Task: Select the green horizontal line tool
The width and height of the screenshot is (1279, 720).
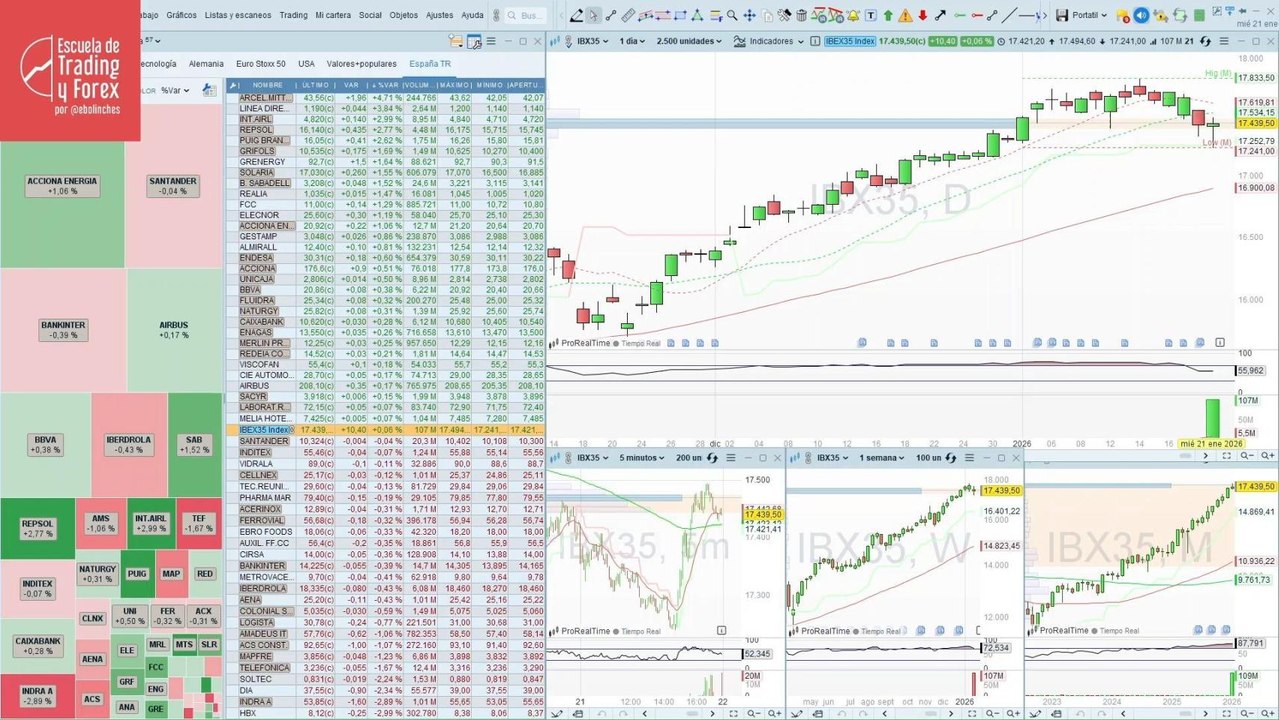Action: (x=960, y=15)
